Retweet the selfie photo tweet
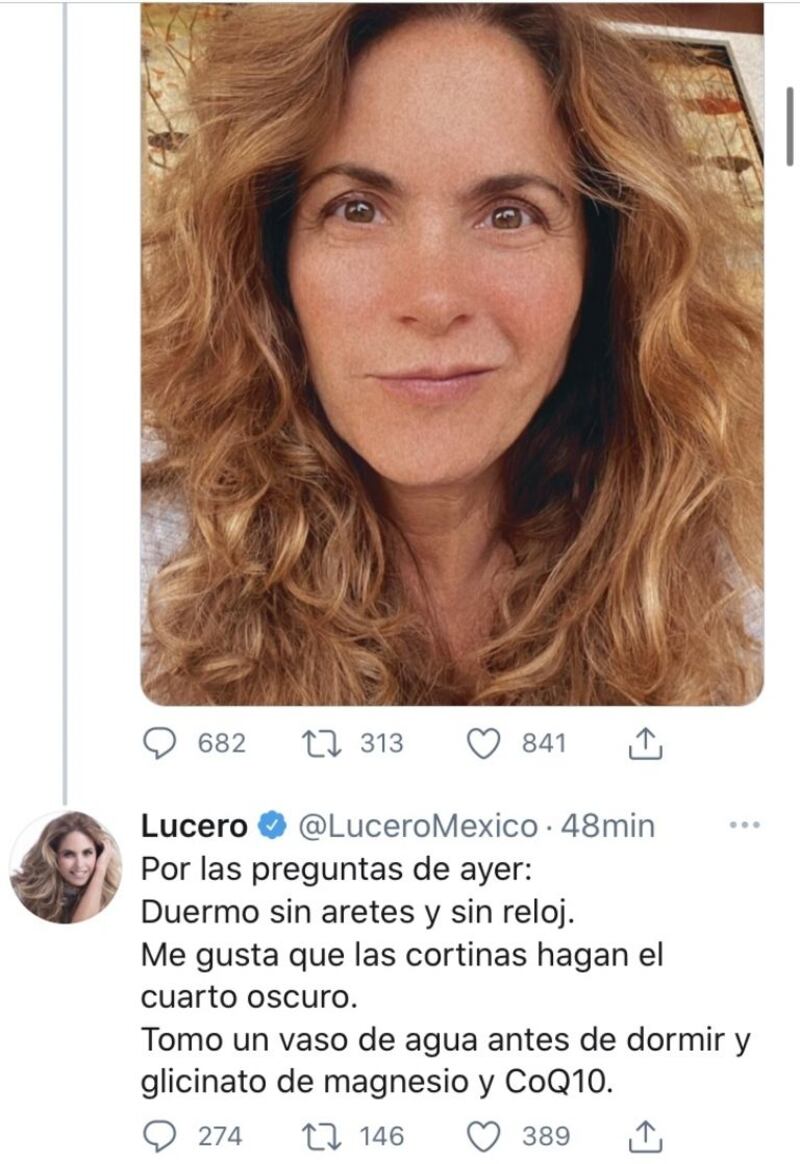The height and width of the screenshot is (1164, 800). click(x=323, y=743)
